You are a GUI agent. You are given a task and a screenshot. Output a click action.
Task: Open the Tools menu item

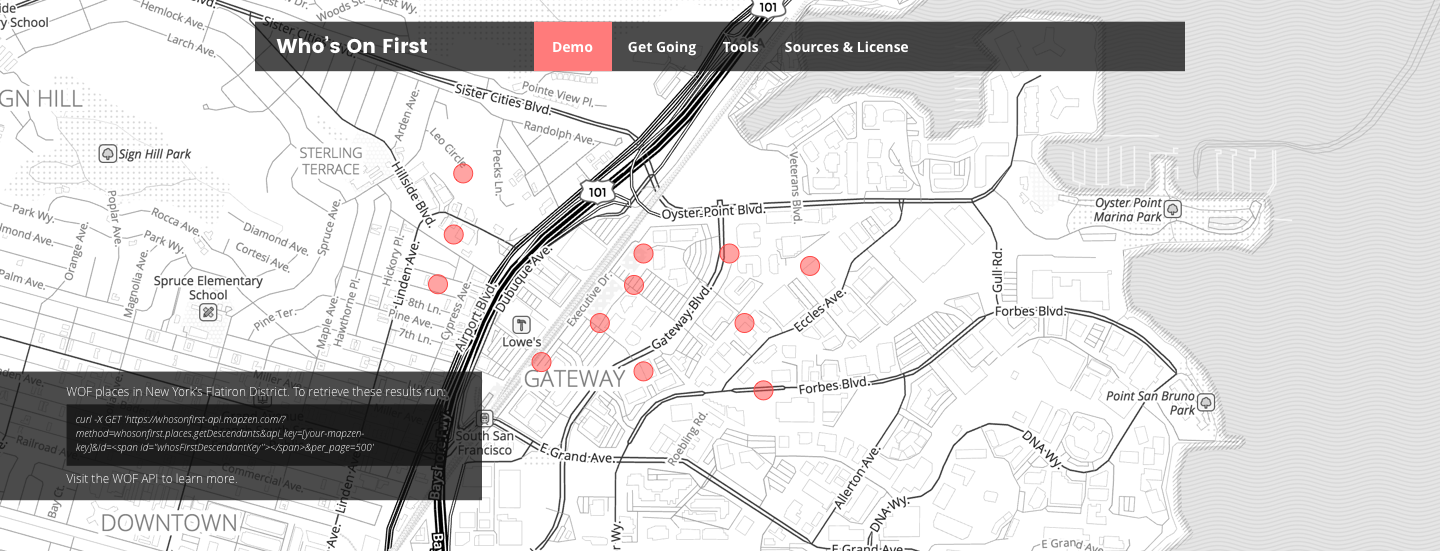click(740, 47)
